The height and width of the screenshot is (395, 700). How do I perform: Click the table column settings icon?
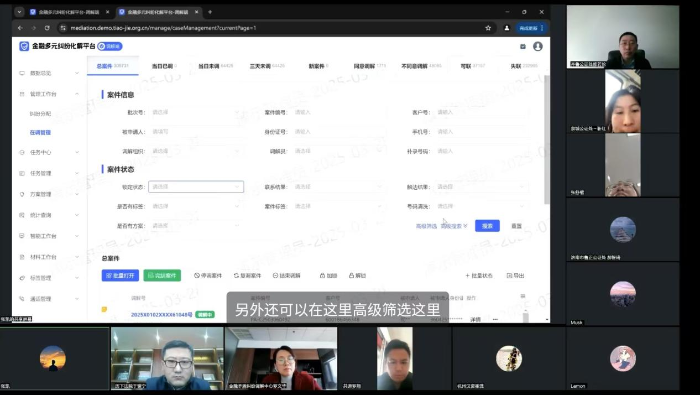click(523, 296)
